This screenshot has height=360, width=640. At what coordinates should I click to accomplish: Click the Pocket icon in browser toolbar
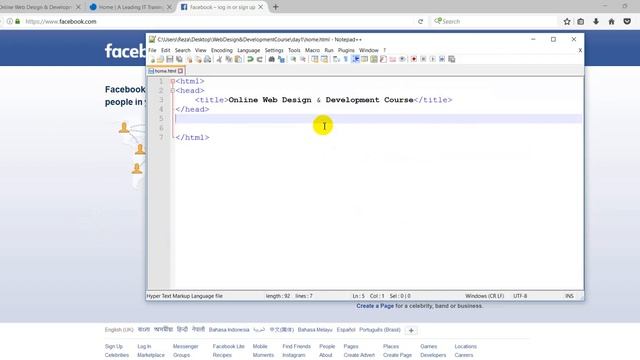(627, 22)
